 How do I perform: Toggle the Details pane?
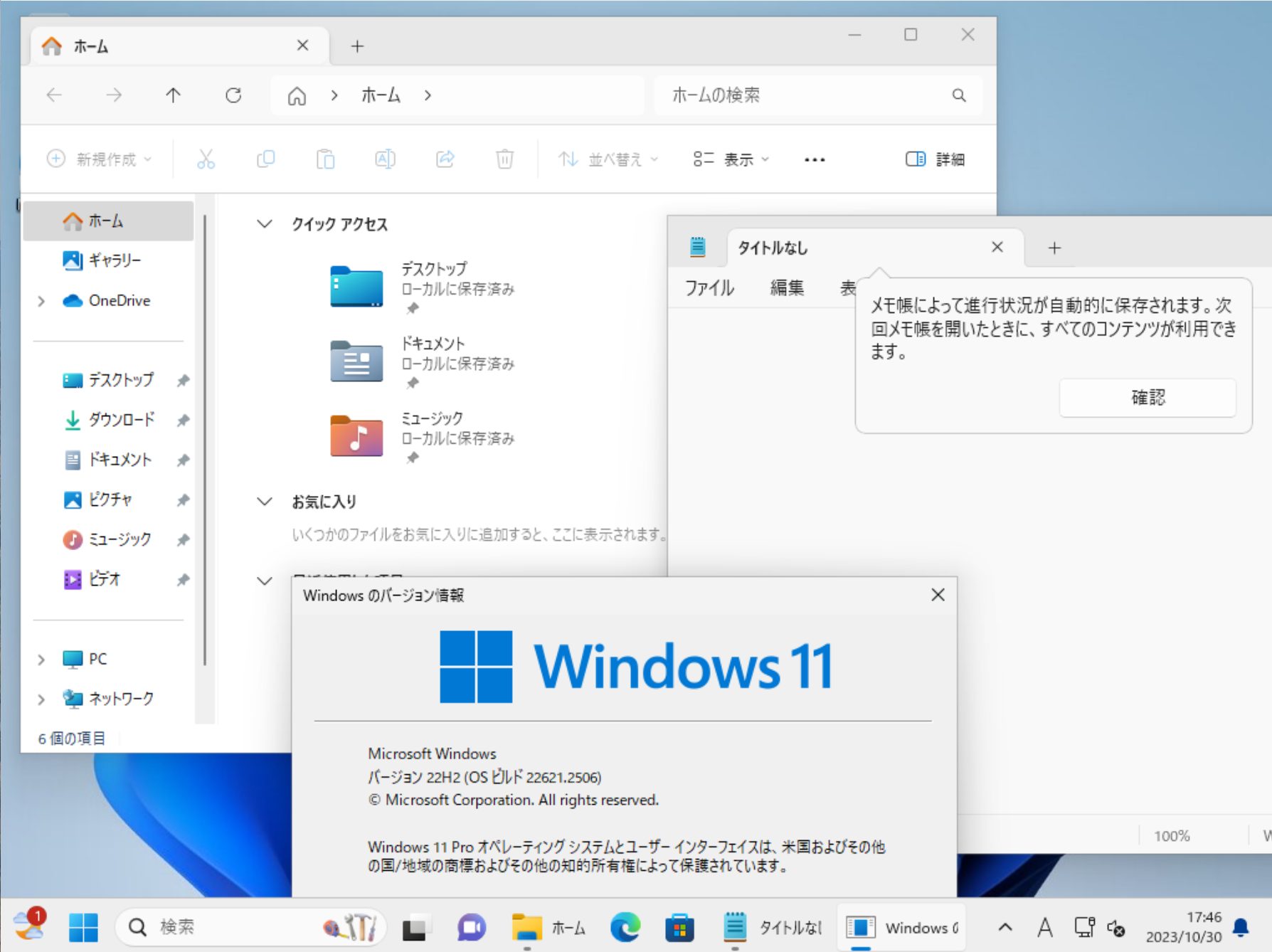coord(935,159)
